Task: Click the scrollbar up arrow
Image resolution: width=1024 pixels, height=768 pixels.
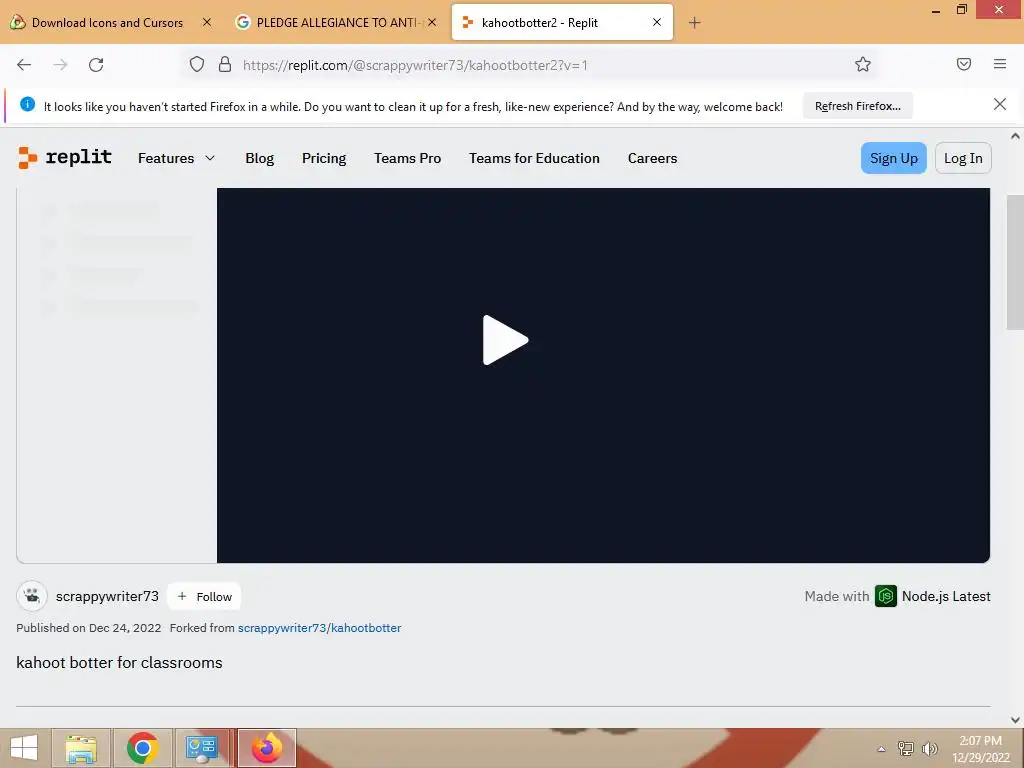Action: coord(1015,136)
